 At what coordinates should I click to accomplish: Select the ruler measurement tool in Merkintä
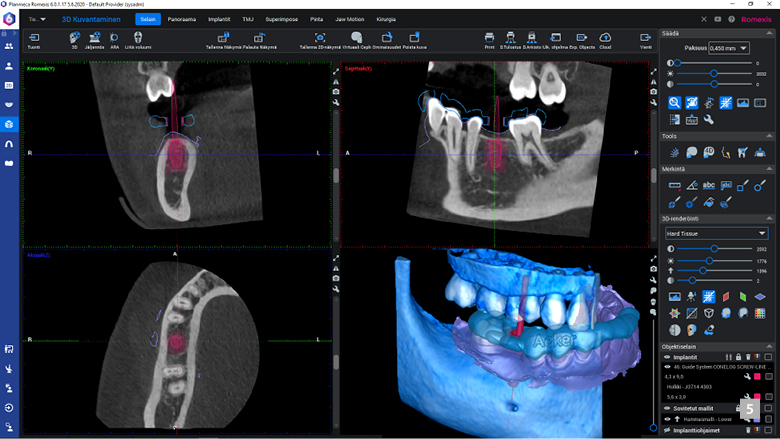(x=675, y=186)
